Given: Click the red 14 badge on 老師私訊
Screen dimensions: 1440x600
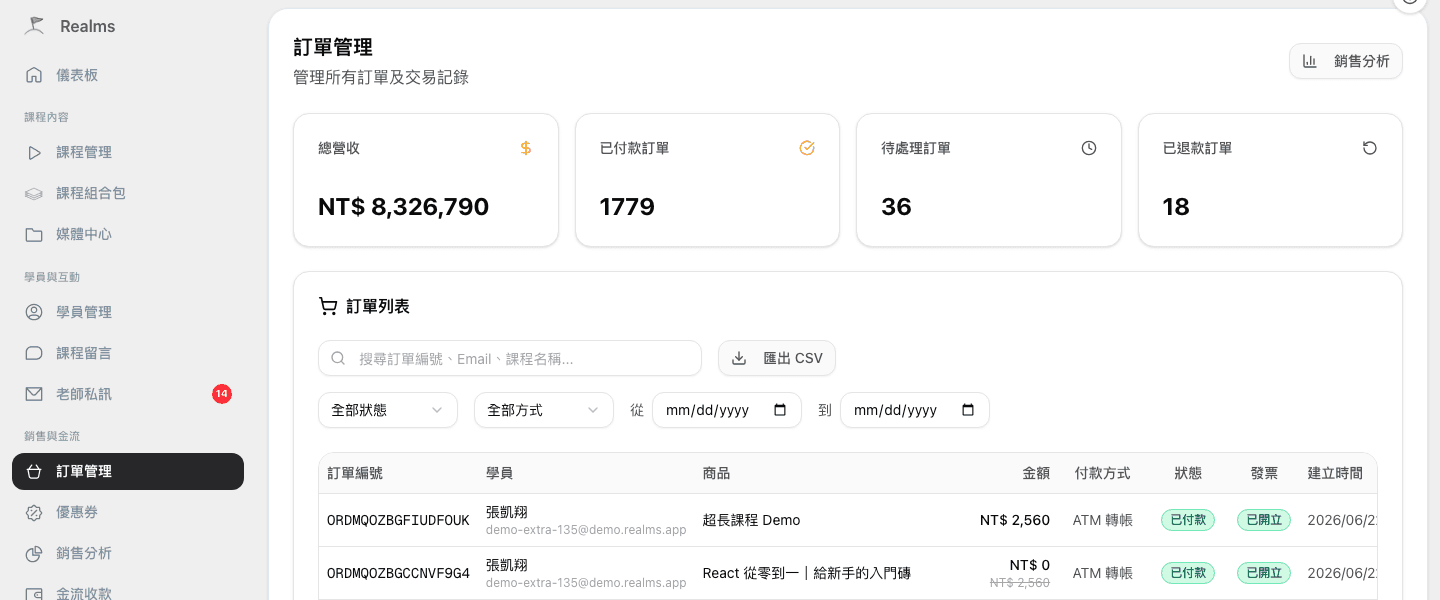Looking at the screenshot, I should 222,394.
